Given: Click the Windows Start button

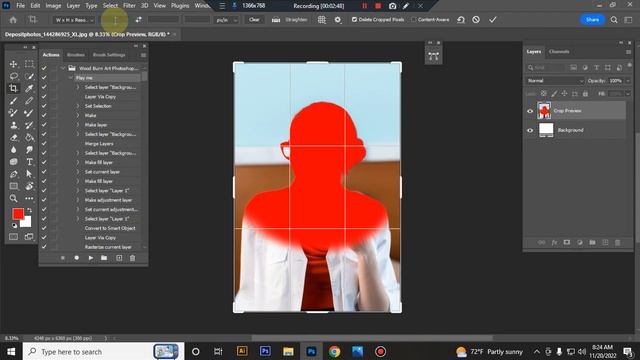Looking at the screenshot, I should [x=11, y=351].
